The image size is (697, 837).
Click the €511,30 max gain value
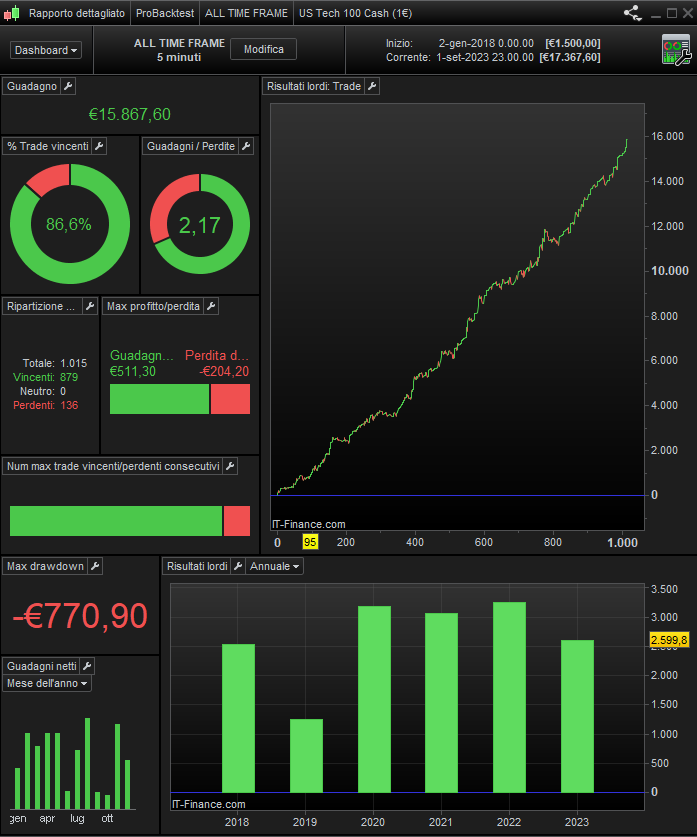[133, 372]
